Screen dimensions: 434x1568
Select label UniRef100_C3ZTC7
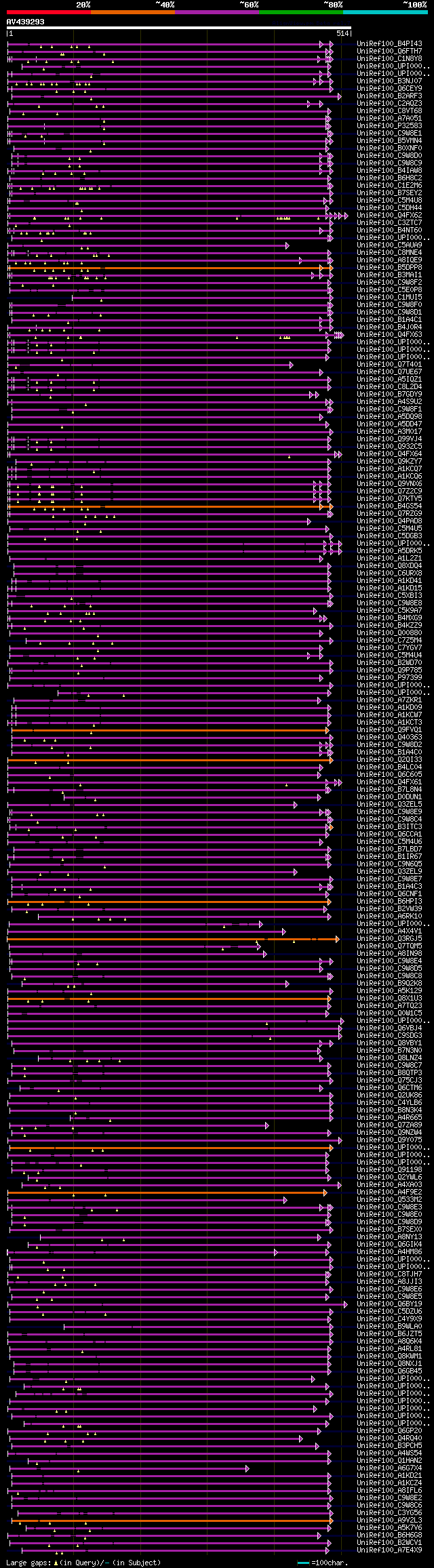click(389, 222)
